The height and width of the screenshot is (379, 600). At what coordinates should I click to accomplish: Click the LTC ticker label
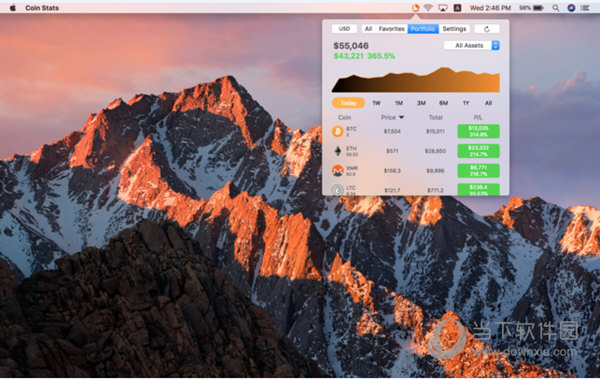pos(351,188)
